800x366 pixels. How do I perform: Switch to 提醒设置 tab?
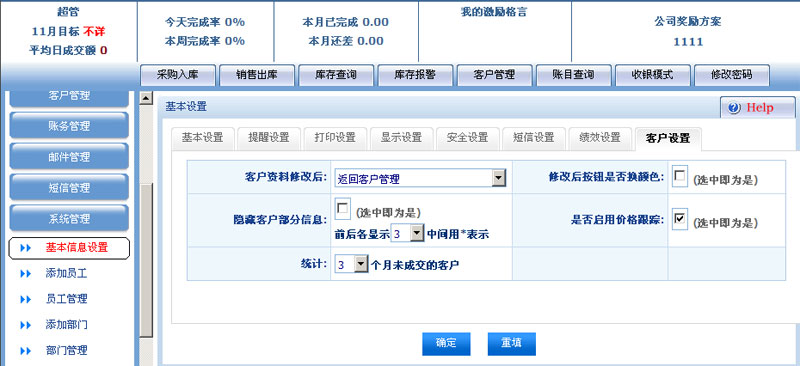[x=269, y=137]
